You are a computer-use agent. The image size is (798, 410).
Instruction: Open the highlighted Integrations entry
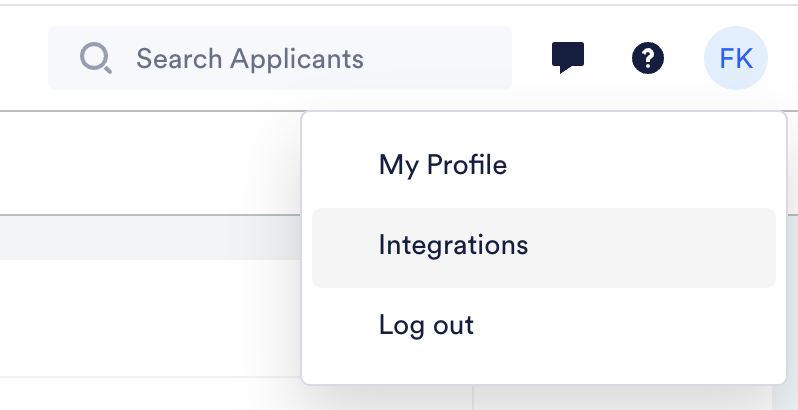pyautogui.click(x=544, y=248)
